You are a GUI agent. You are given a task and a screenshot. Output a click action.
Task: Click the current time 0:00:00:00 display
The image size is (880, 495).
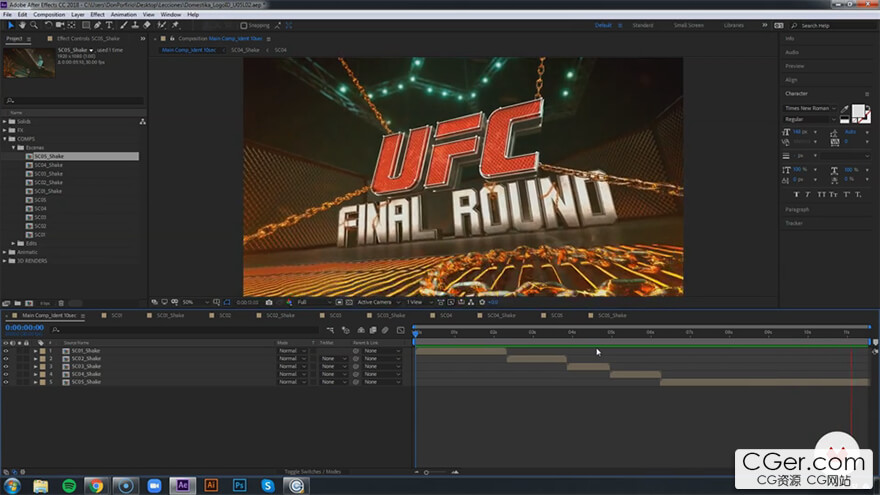click(x=24, y=328)
